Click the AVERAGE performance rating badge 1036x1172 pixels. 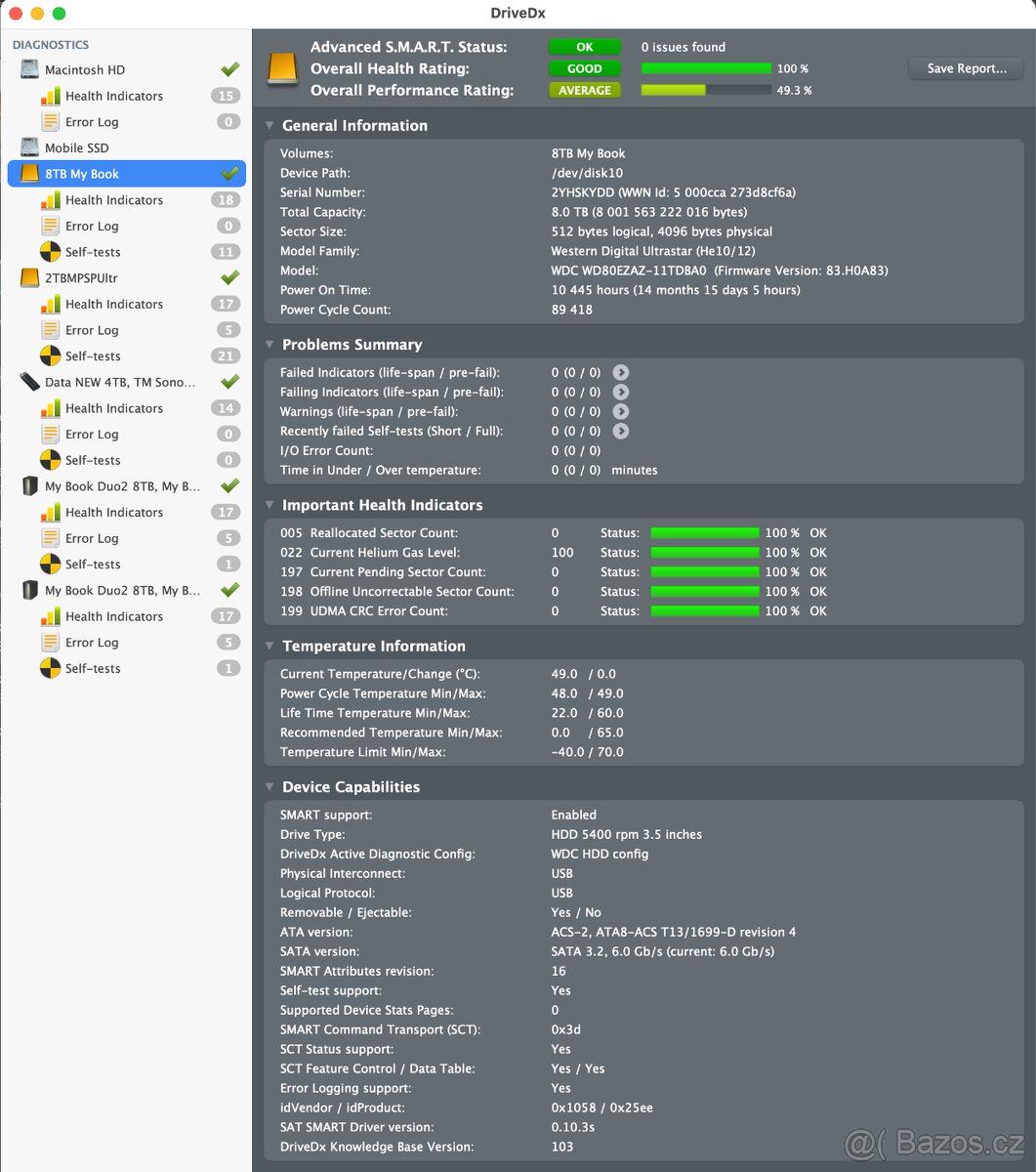(x=585, y=90)
